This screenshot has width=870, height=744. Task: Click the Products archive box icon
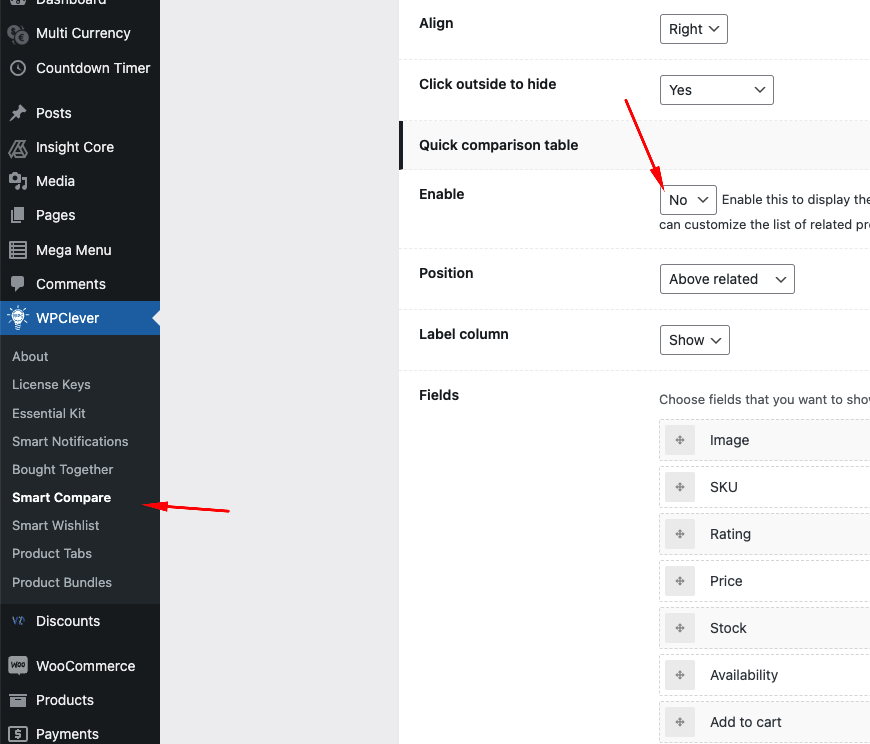pyautogui.click(x=18, y=700)
